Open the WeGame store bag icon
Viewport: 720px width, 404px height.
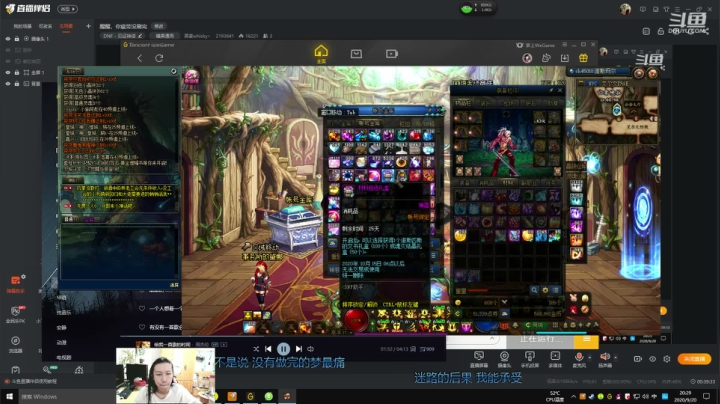pos(356,54)
